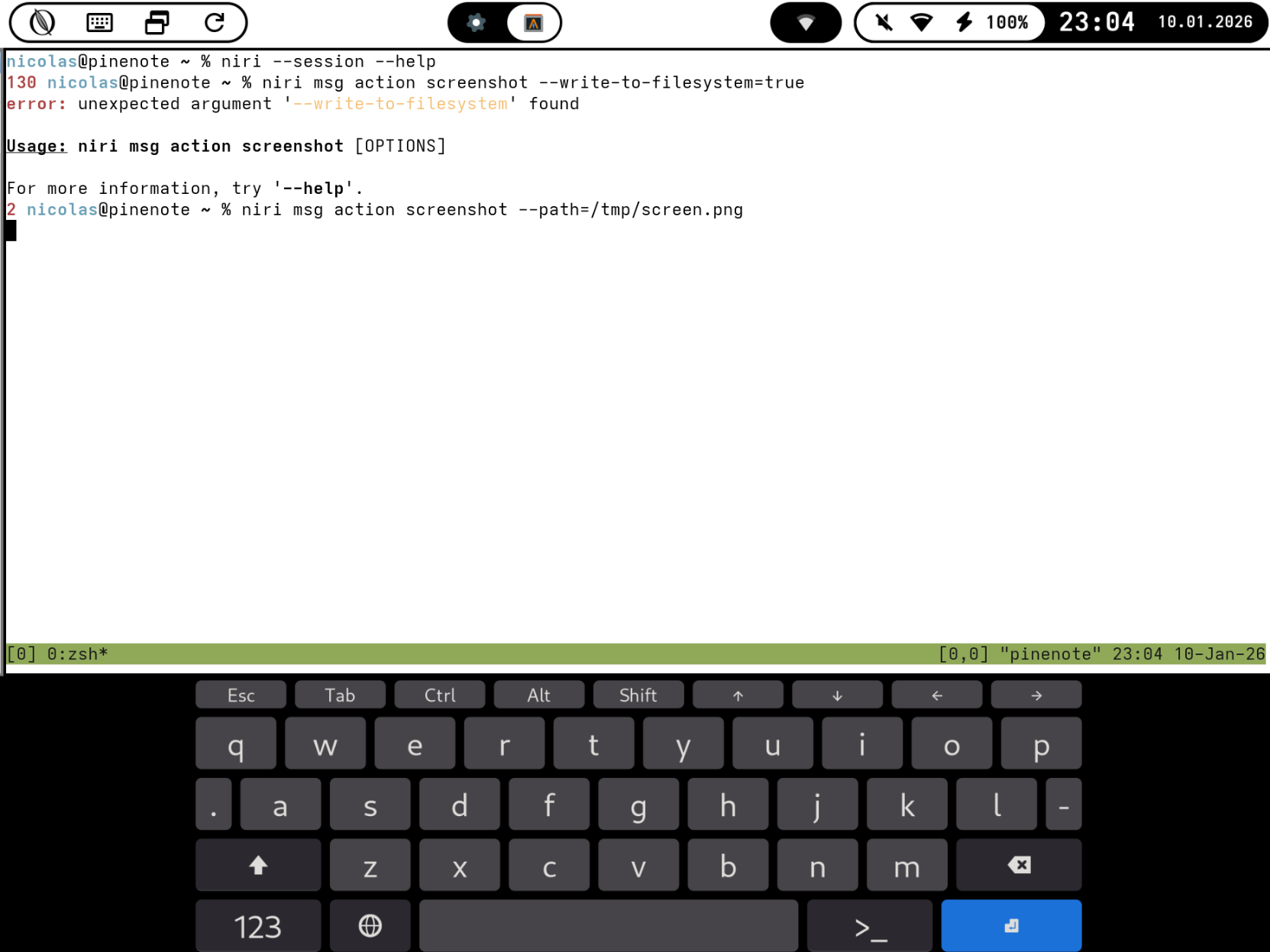
Task: Toggle the Shift modifier in top key row
Action: coord(638,695)
